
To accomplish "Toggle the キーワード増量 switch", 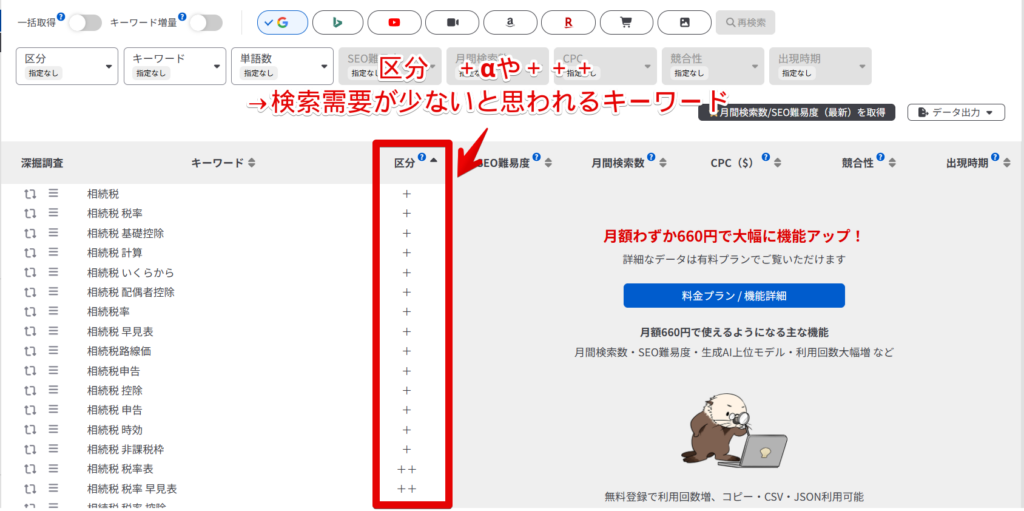I will pyautogui.click(x=206, y=23).
